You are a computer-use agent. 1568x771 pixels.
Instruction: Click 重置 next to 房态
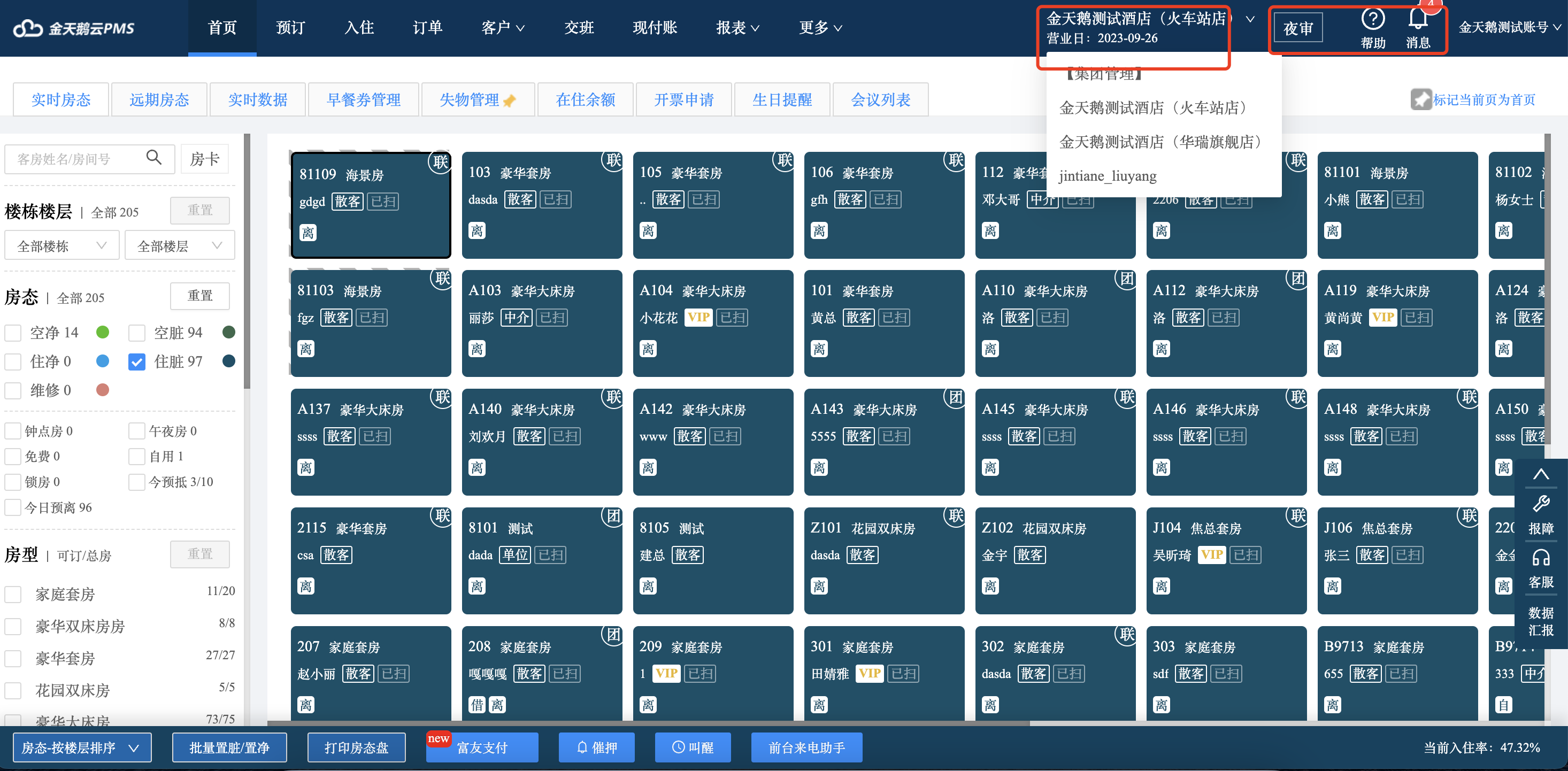[199, 296]
